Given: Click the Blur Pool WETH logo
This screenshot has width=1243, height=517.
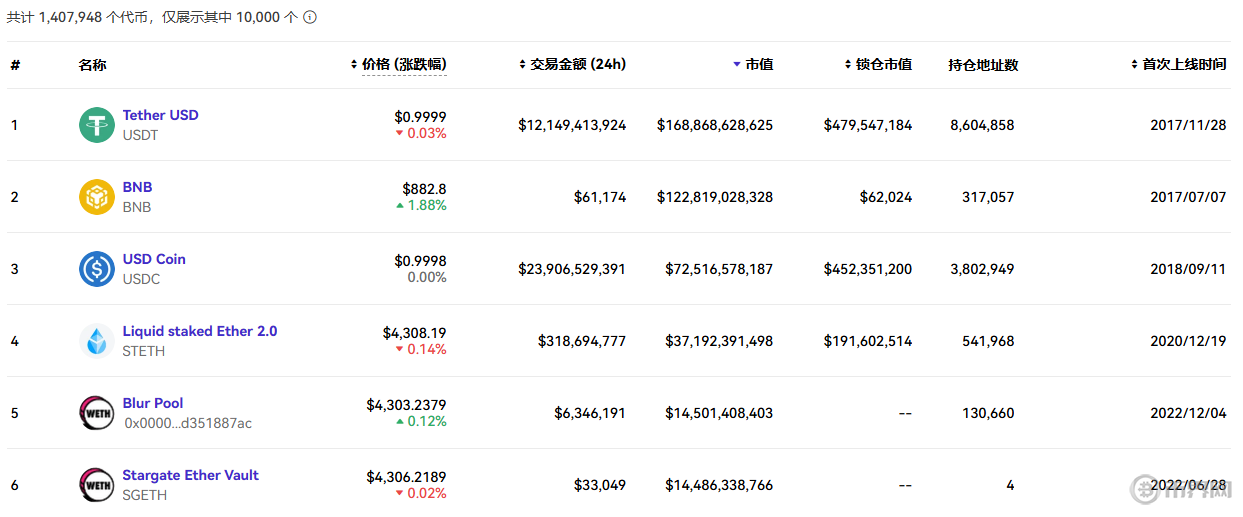Looking at the screenshot, I should (97, 413).
